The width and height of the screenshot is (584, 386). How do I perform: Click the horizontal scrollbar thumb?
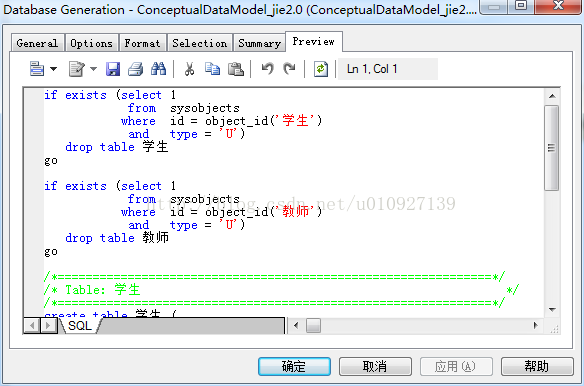pos(313,326)
